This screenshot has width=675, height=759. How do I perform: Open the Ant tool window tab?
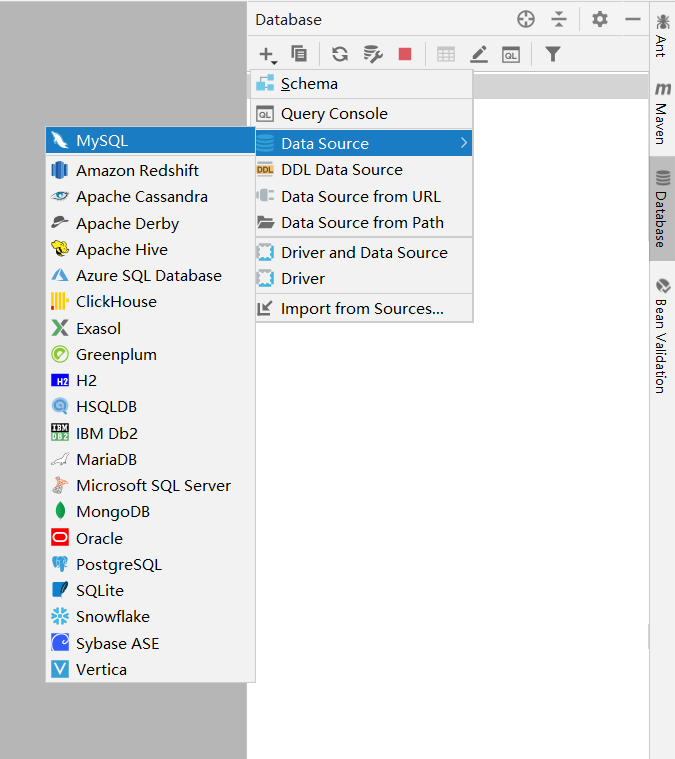(661, 36)
